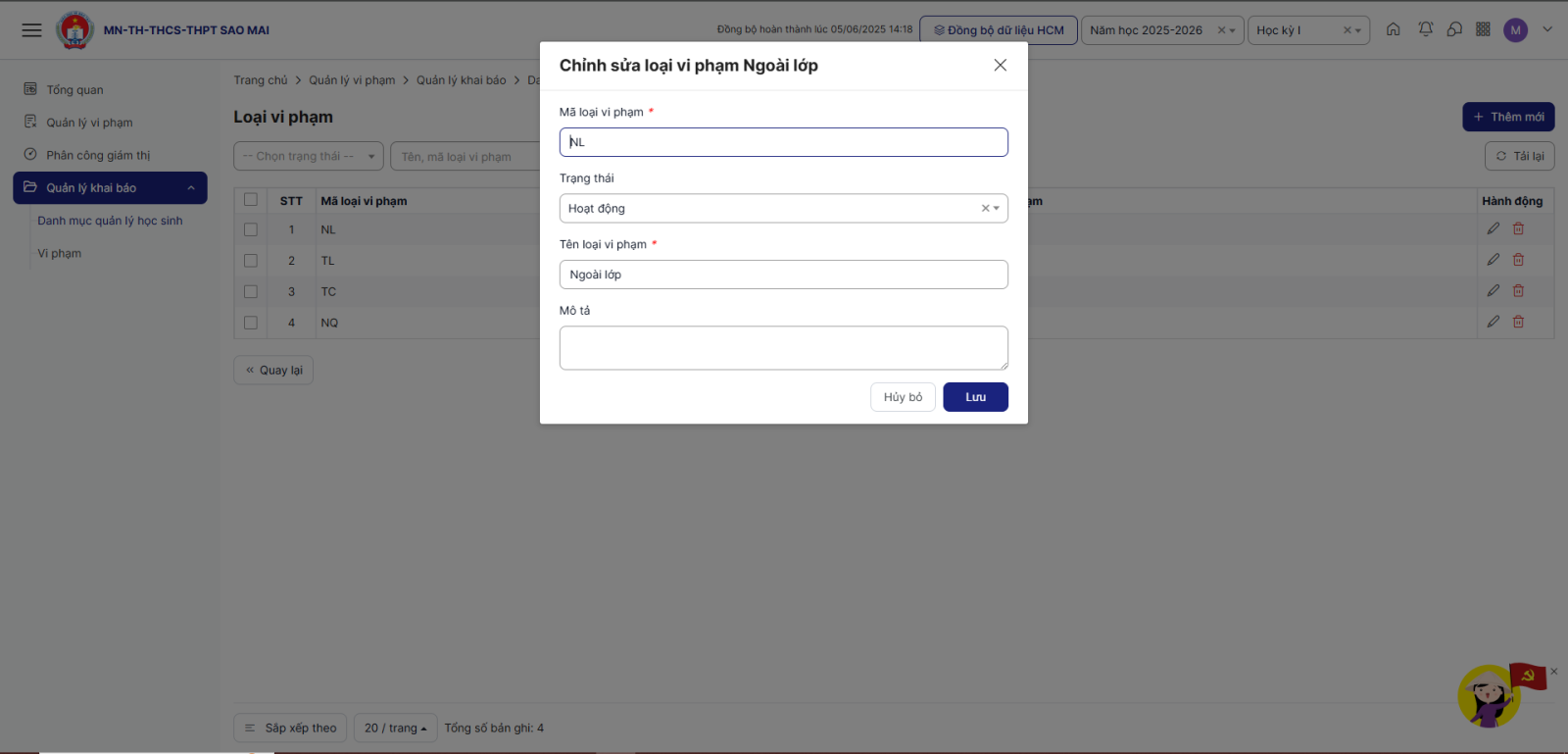Click the Hủy bỏ button

click(903, 397)
